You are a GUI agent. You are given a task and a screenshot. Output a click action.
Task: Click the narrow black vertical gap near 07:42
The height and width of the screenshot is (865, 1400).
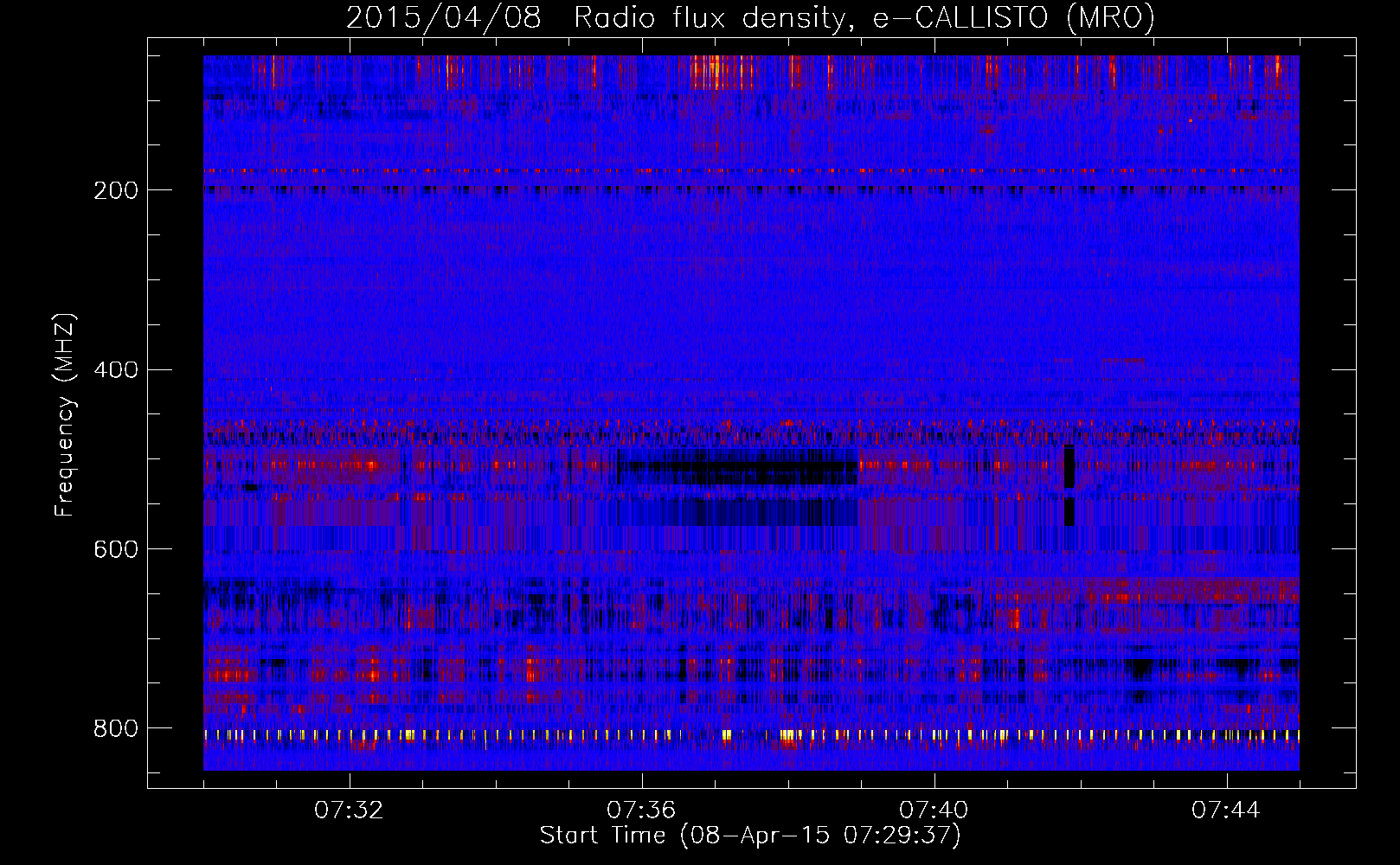[1069, 485]
